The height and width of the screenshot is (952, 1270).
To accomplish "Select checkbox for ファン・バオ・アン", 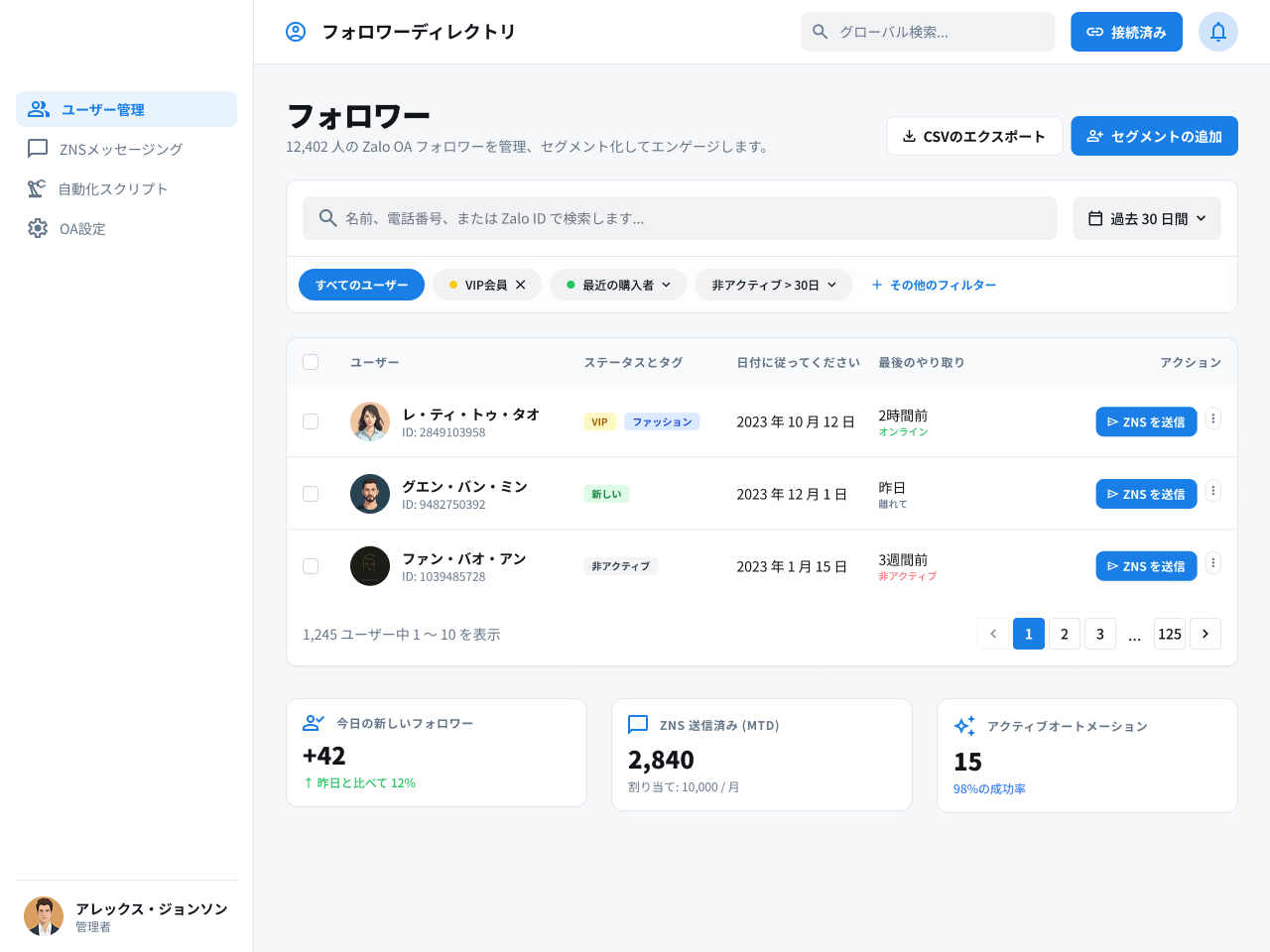I will pos(311,566).
